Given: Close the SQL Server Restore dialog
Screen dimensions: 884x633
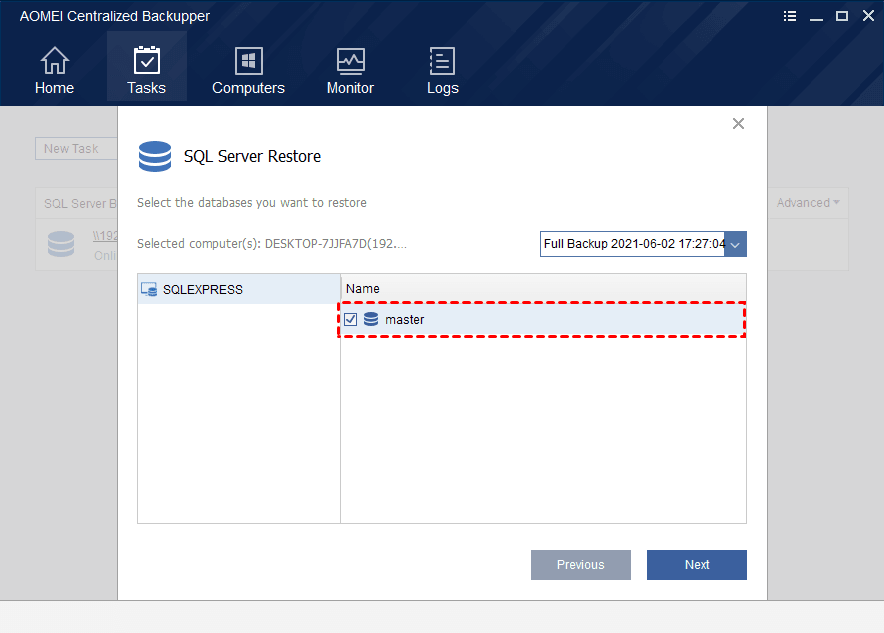Looking at the screenshot, I should pos(738,123).
